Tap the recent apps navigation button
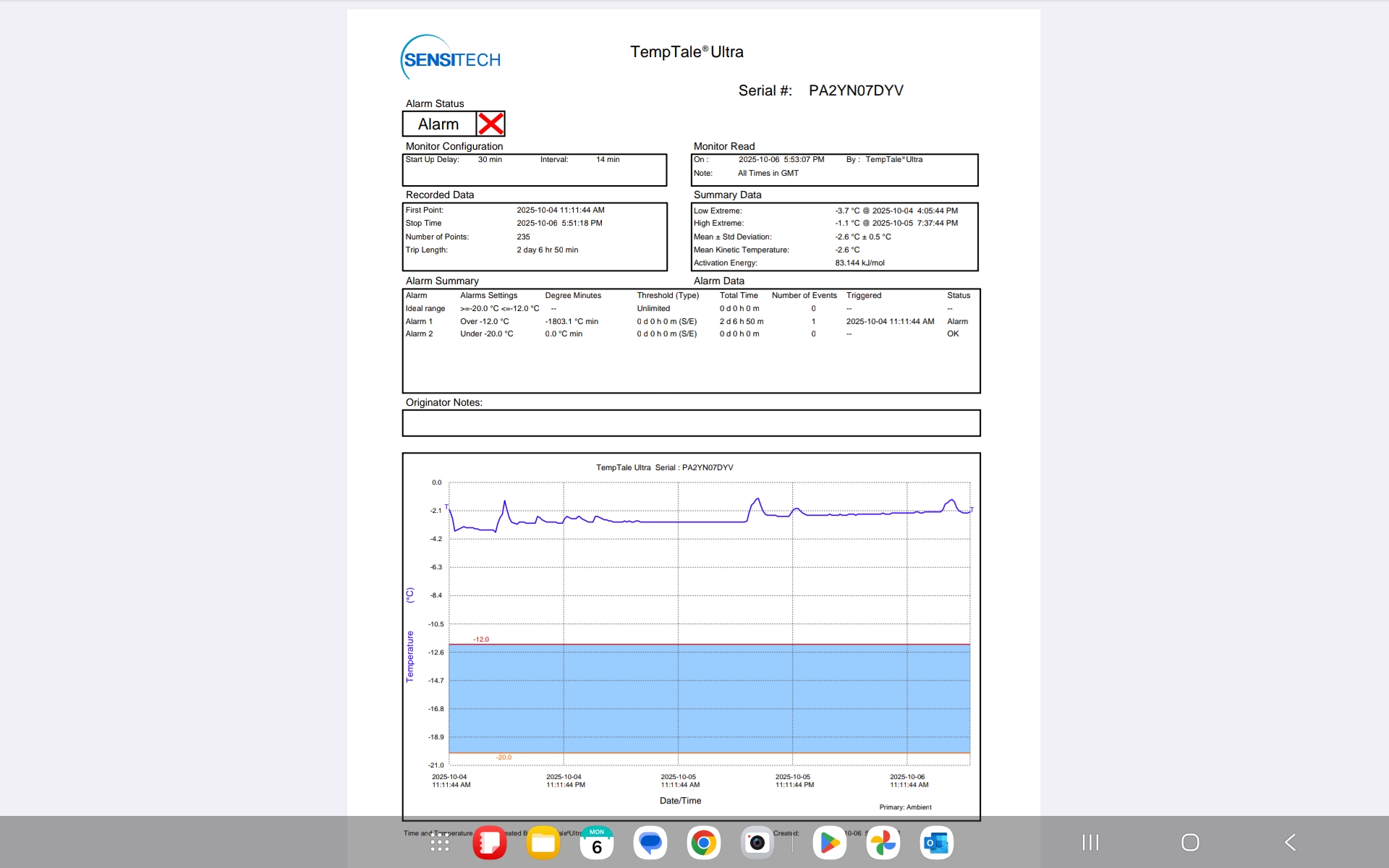 point(1090,842)
